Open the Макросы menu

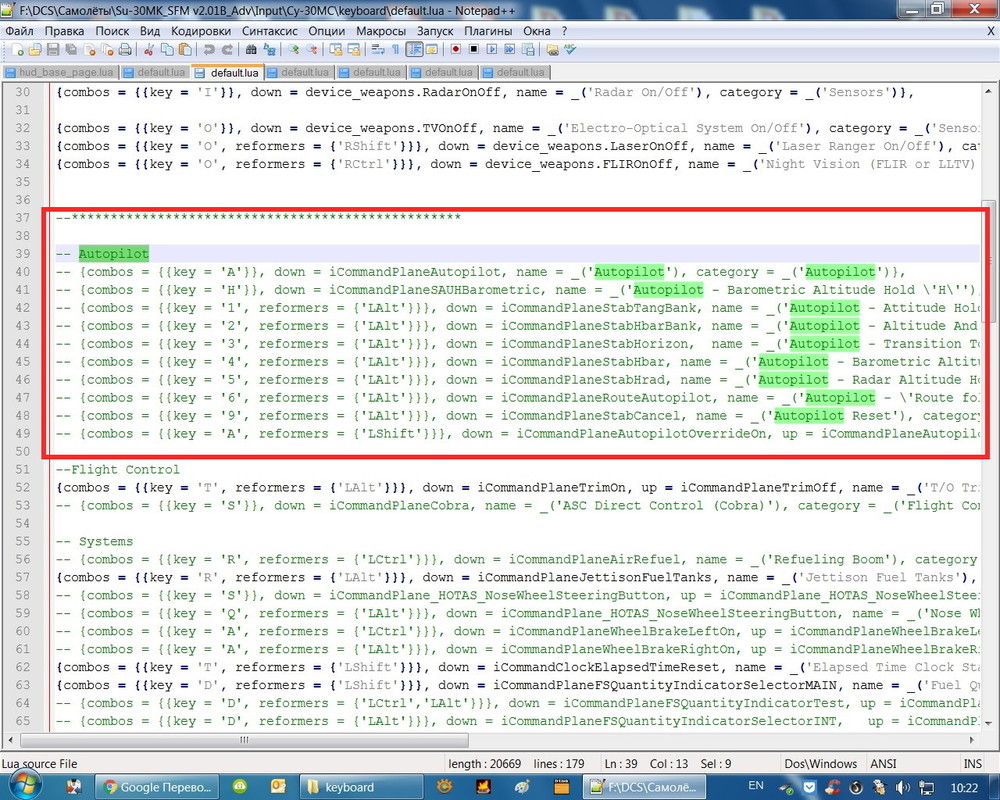pos(381,31)
